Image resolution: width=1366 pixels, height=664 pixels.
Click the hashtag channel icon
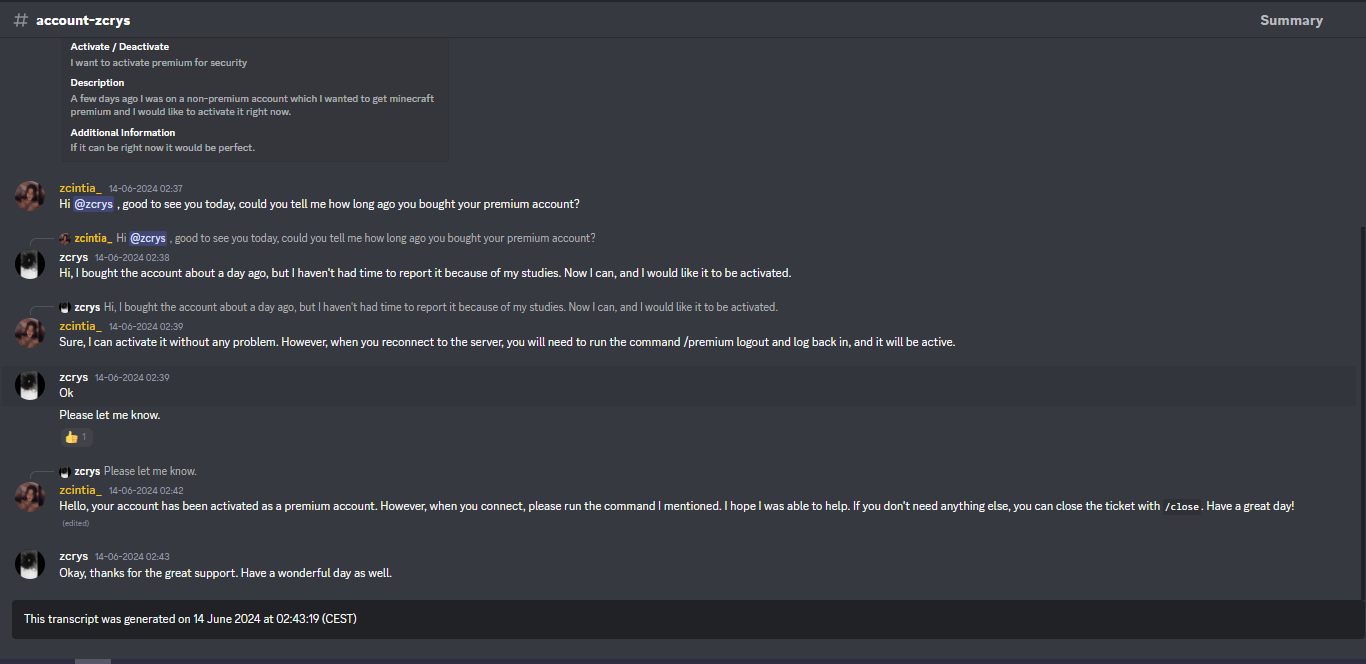[x=20, y=19]
